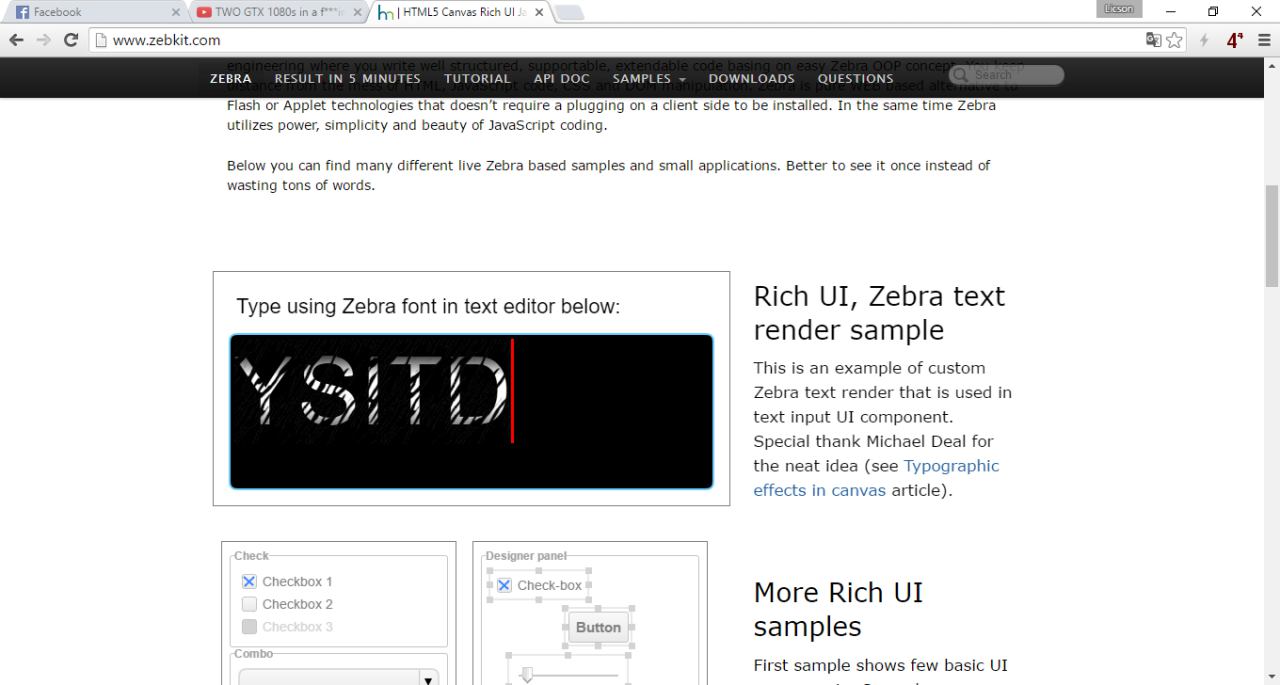Open the Chrome hamburger menu

click(x=1264, y=41)
